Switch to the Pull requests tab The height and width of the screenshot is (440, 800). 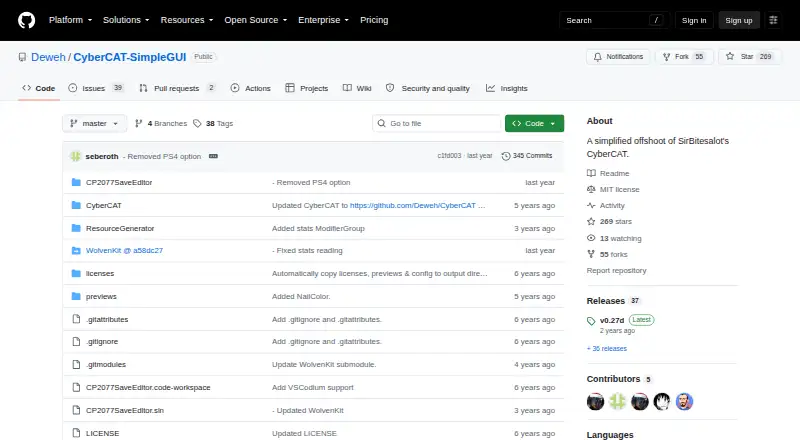pyautogui.click(x=177, y=88)
